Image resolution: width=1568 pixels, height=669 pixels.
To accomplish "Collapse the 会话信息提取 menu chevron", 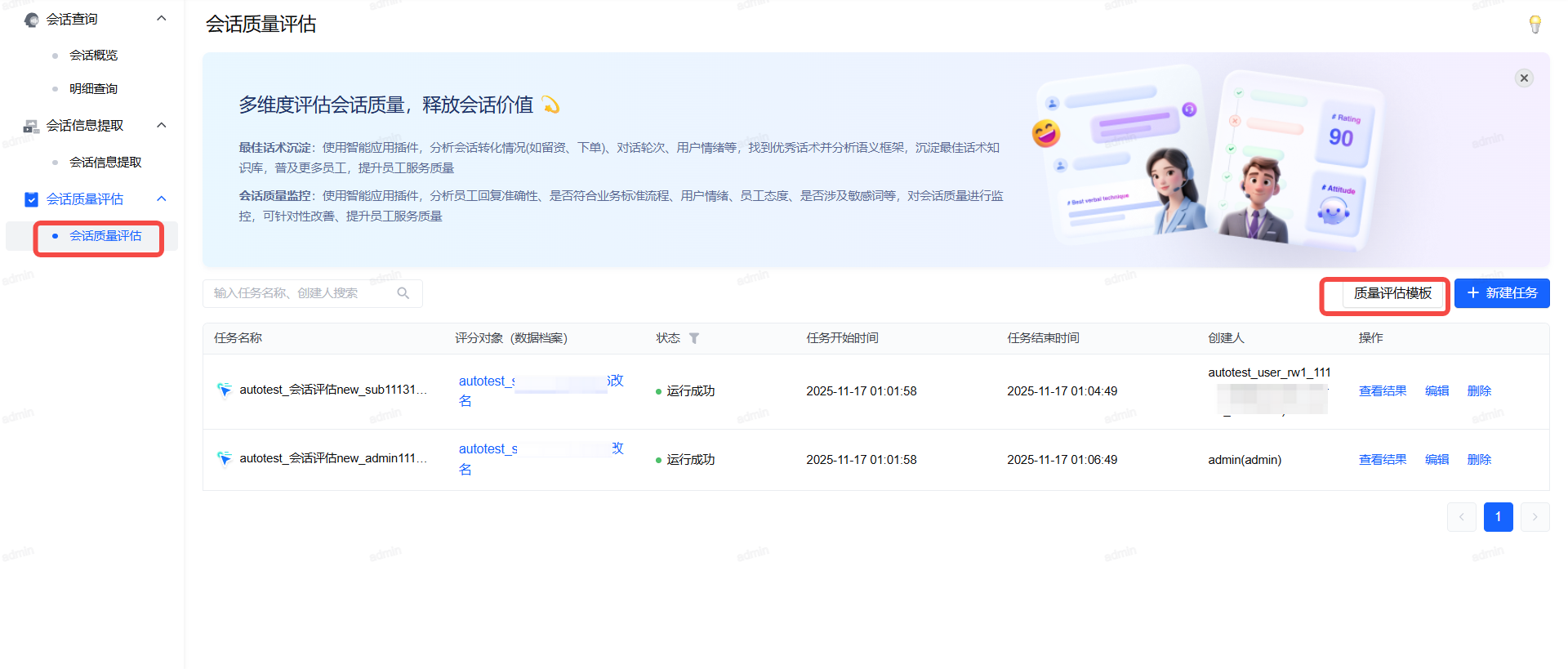I will tap(162, 125).
